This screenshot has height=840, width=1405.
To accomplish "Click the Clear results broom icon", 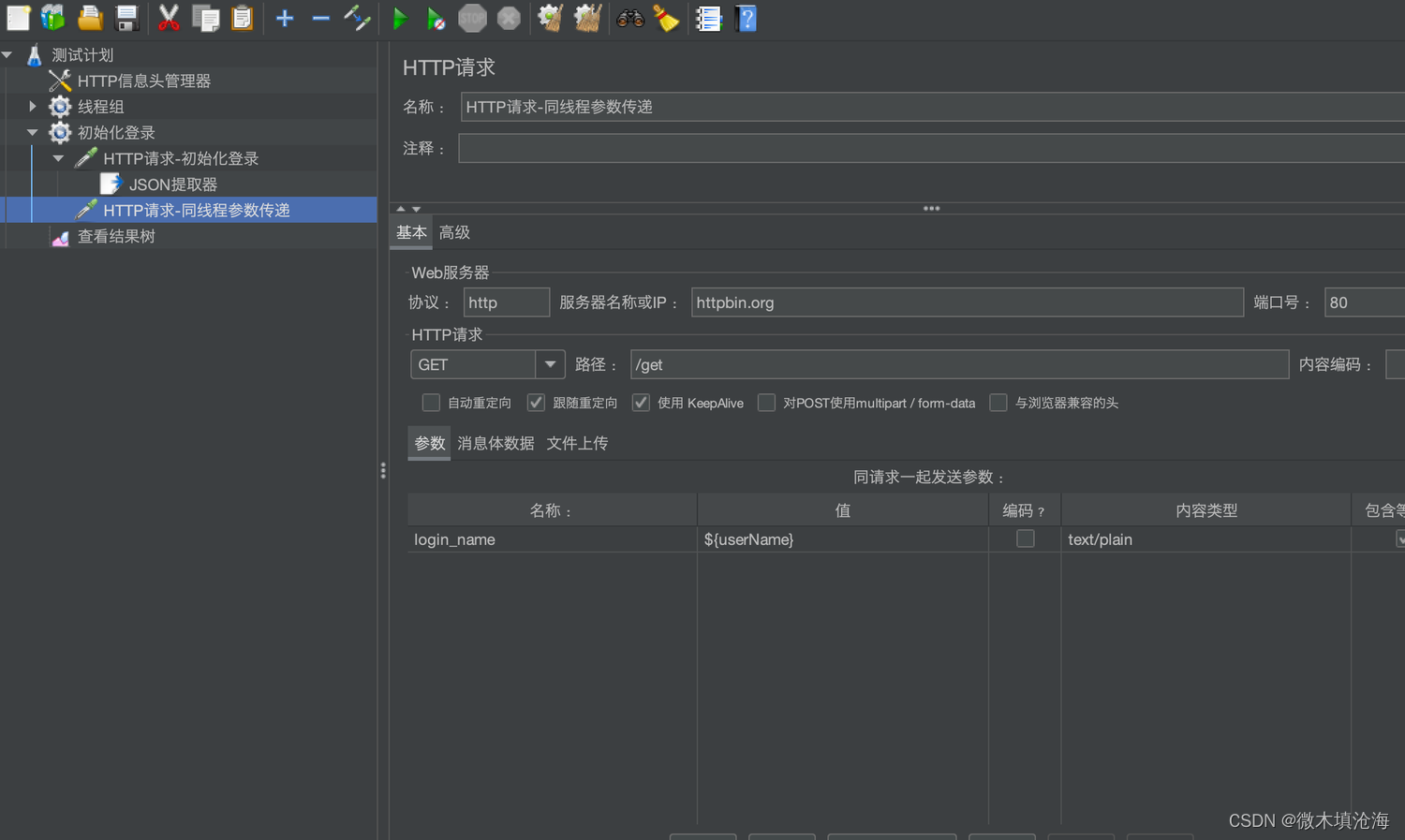I will pyautogui.click(x=551, y=18).
